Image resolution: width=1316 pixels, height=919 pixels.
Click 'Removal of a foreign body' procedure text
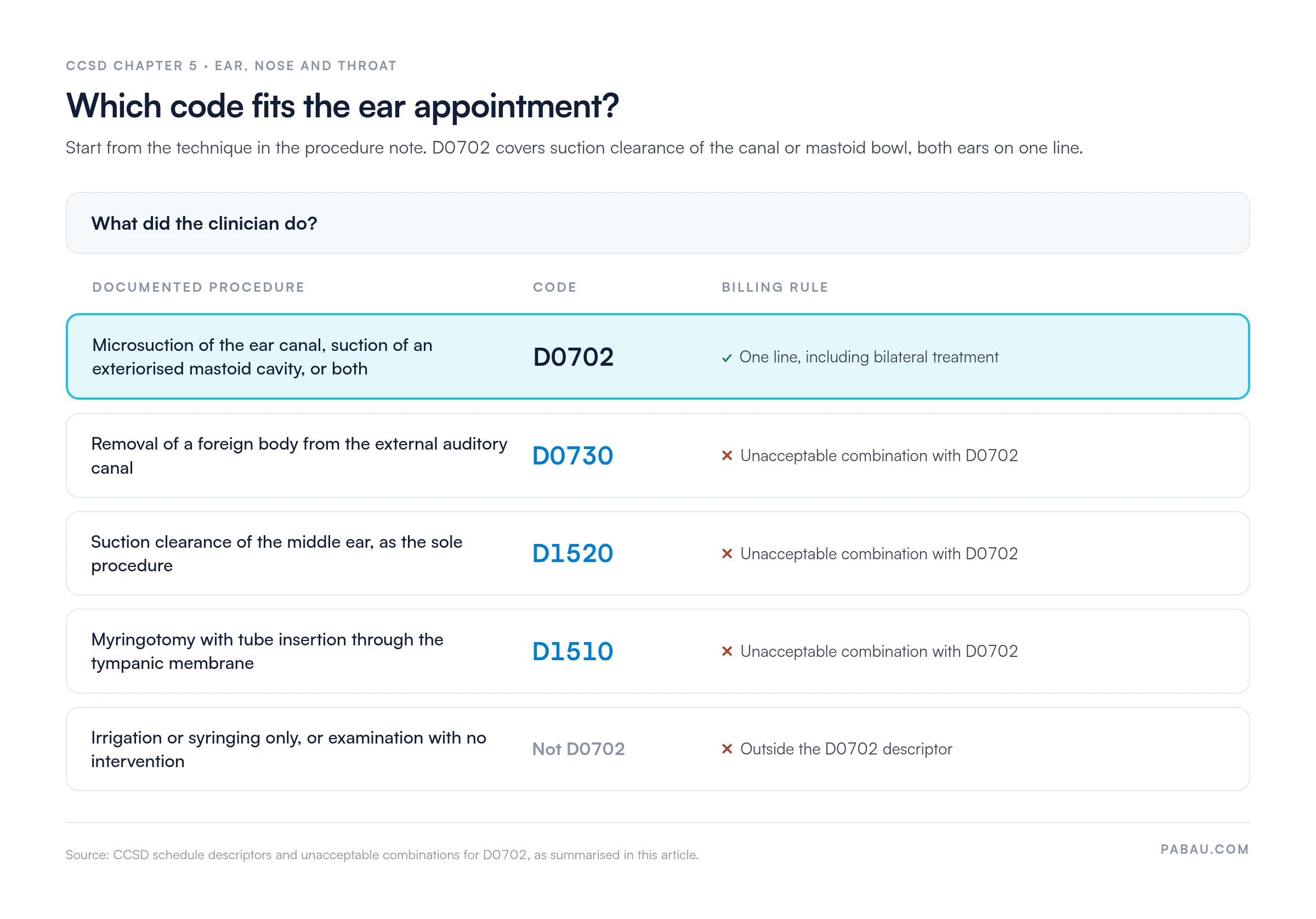299,456
